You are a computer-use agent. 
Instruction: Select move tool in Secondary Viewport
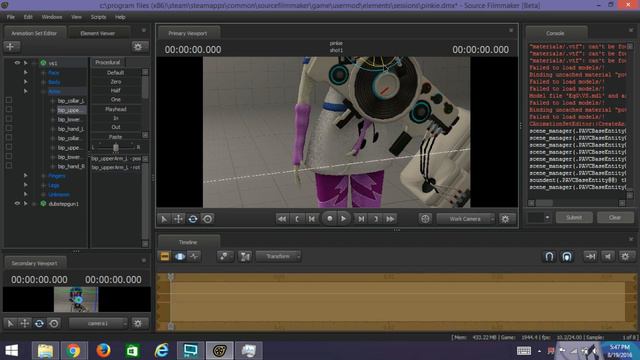click(x=25, y=324)
